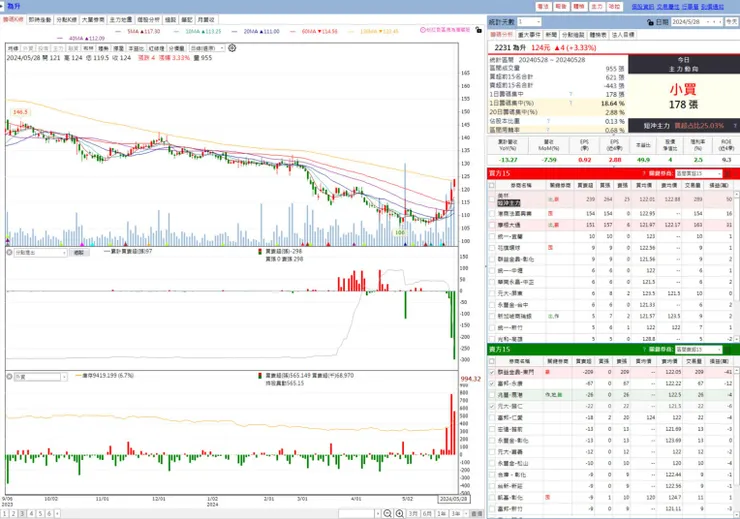This screenshot has width=740, height=519.
Task: Switch to the 主力地圖 tab
Action: [121, 20]
